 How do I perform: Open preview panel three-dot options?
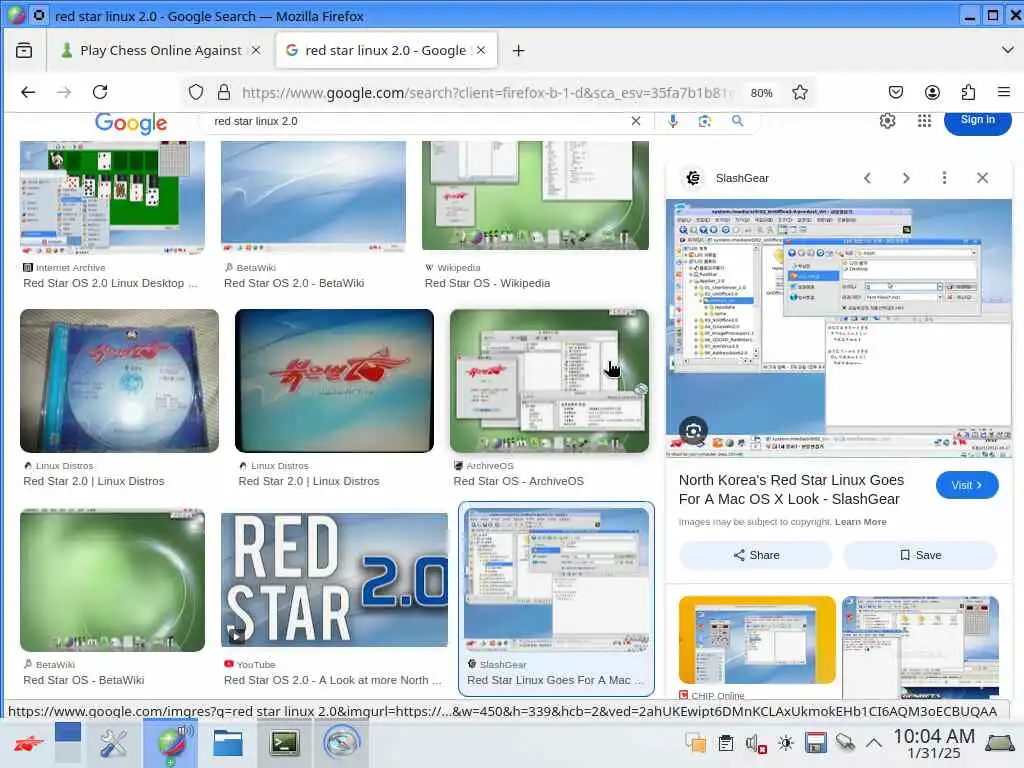pos(944,178)
